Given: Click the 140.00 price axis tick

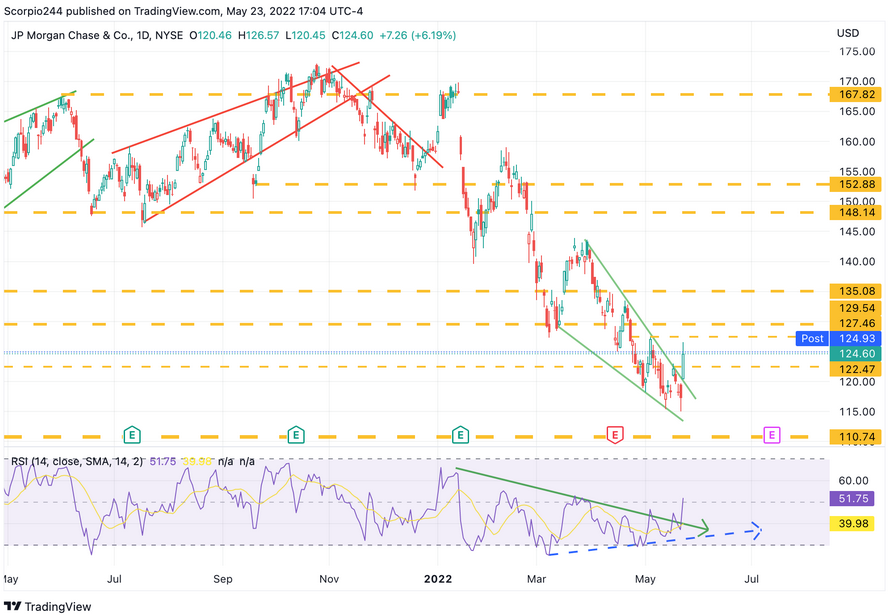Looking at the screenshot, I should pos(857,262).
